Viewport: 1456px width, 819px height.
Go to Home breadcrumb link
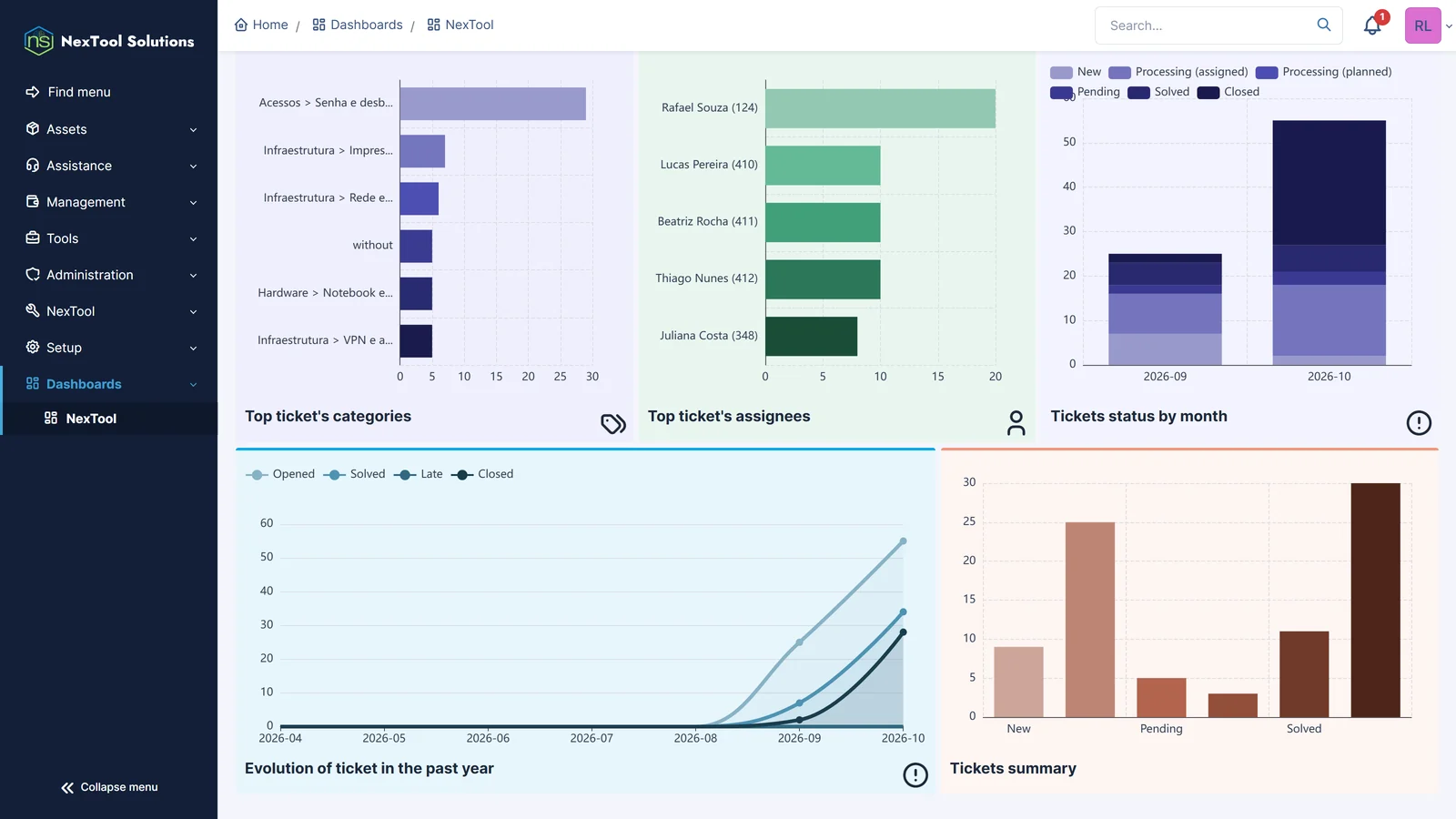click(261, 25)
